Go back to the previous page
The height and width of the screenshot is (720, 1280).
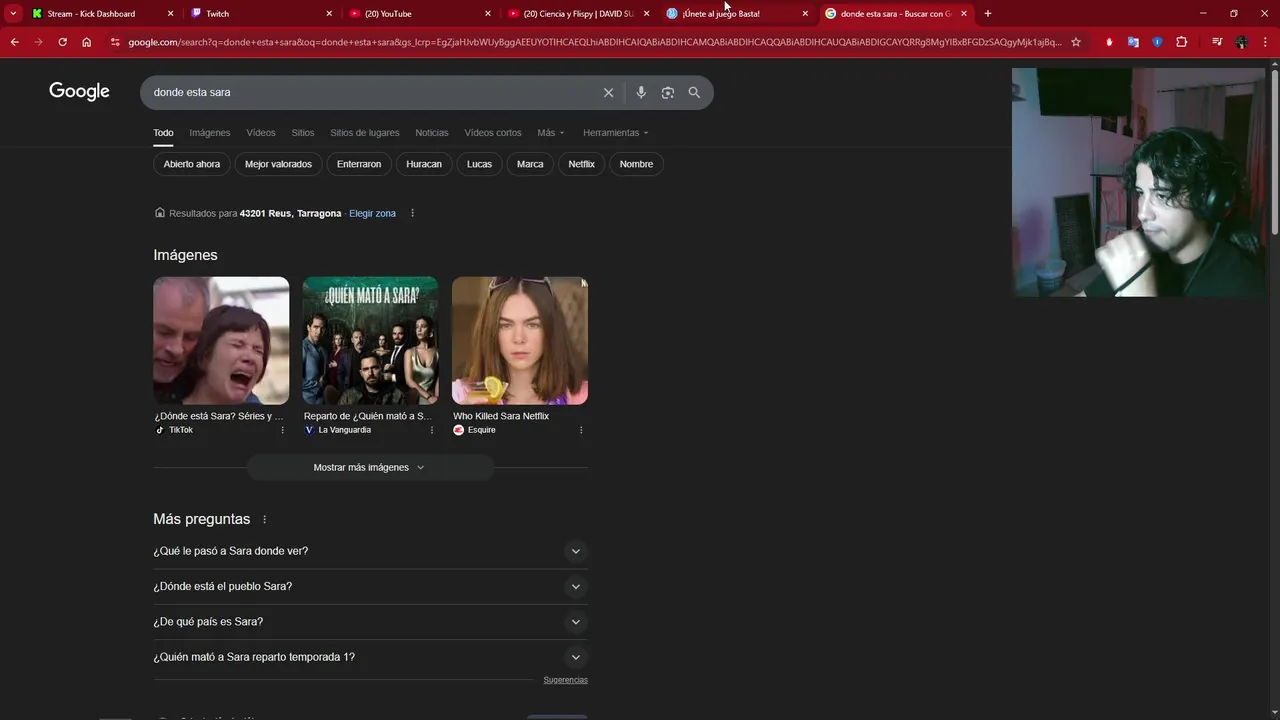(14, 42)
